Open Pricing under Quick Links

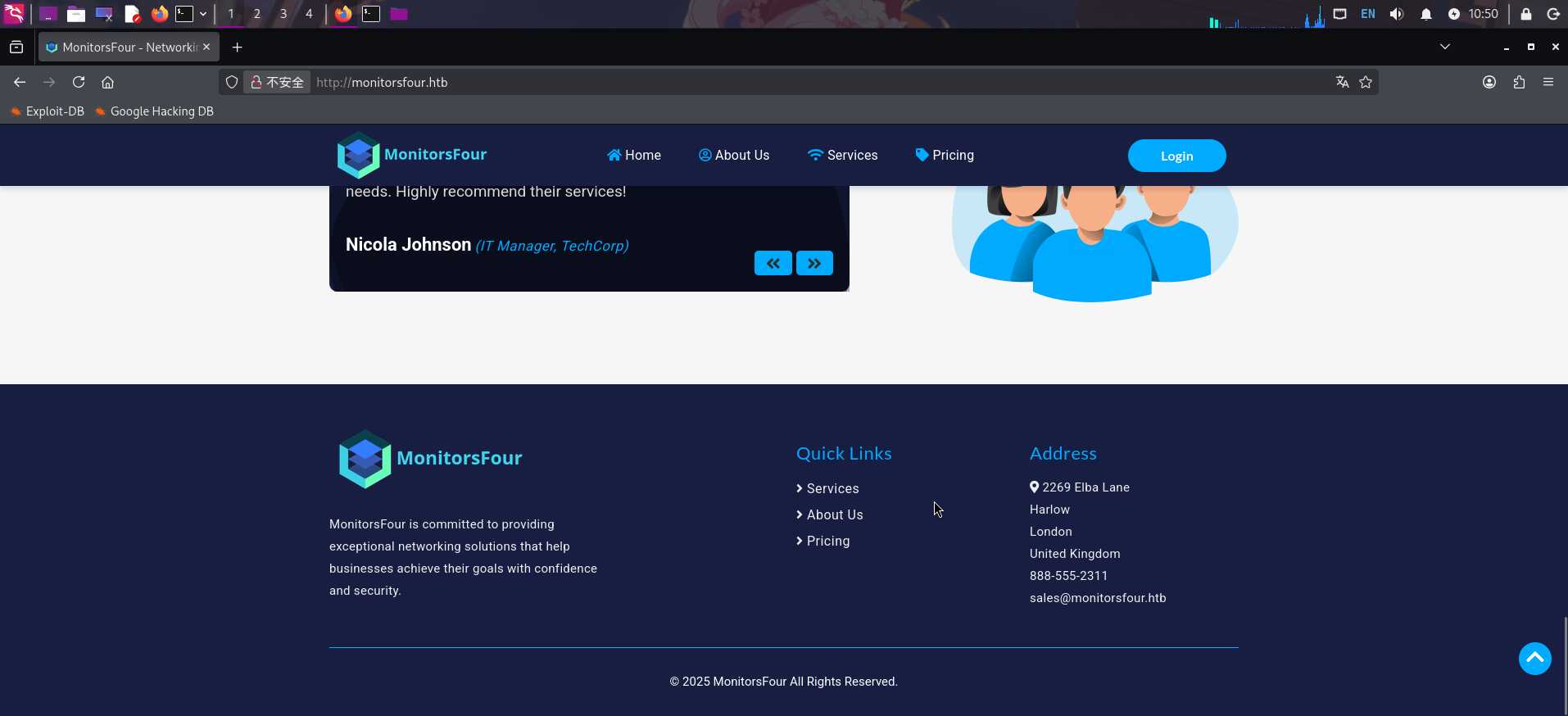coord(823,541)
